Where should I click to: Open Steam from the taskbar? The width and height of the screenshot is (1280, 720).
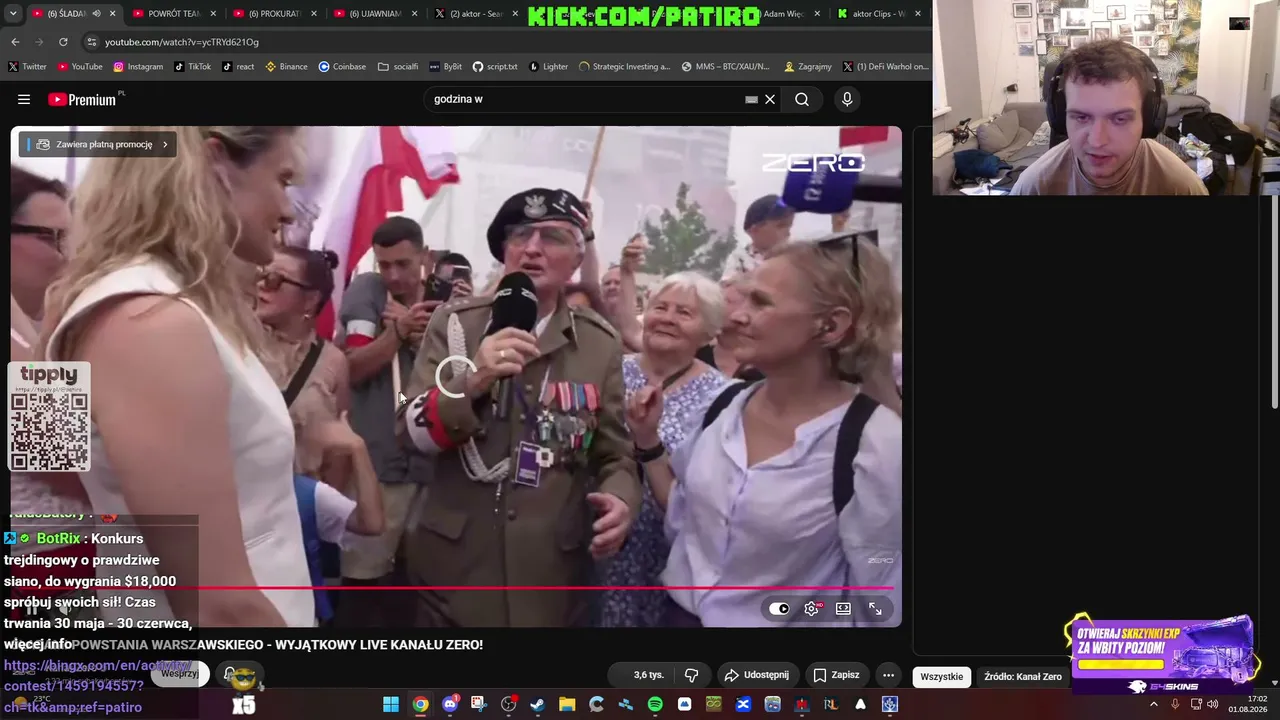pos(538,704)
